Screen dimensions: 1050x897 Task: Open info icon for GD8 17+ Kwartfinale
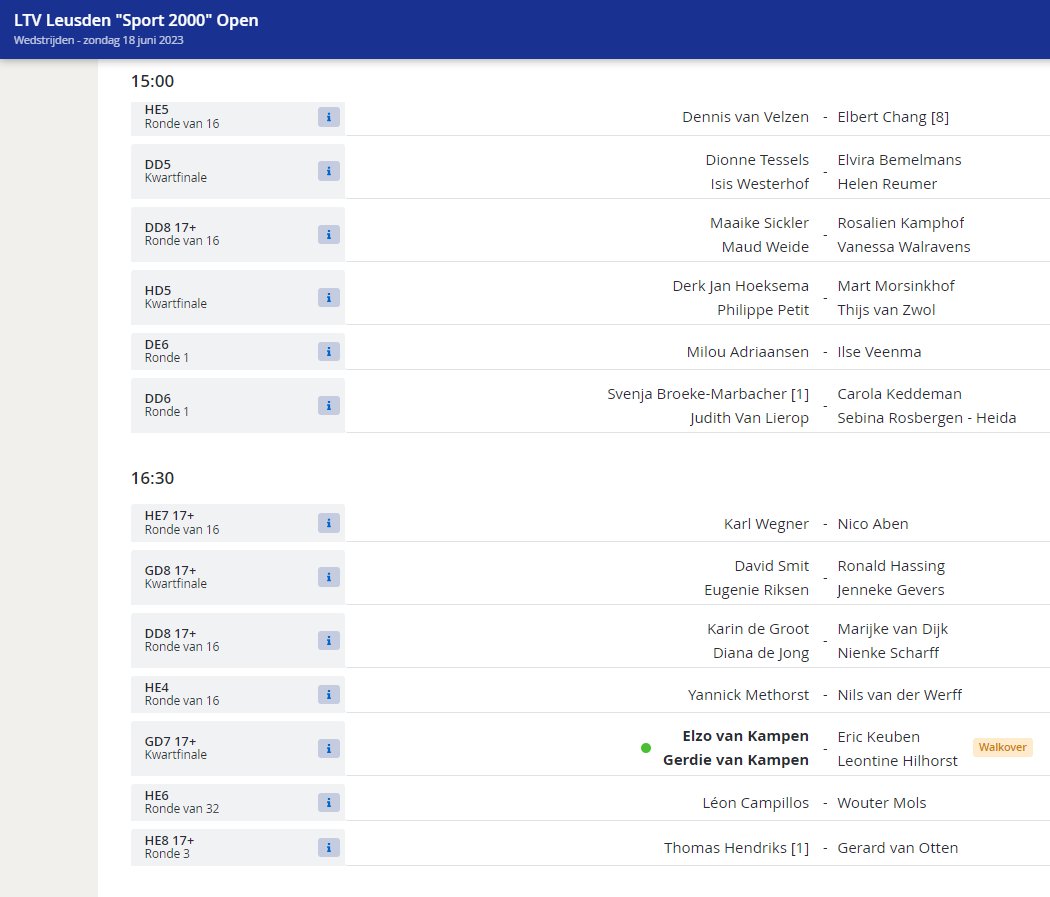point(328,577)
